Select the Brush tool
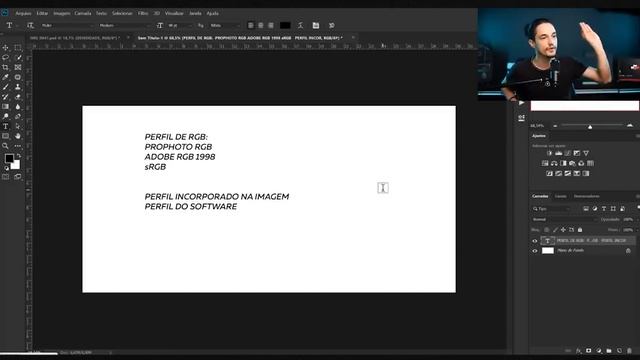 pyautogui.click(x=5, y=87)
